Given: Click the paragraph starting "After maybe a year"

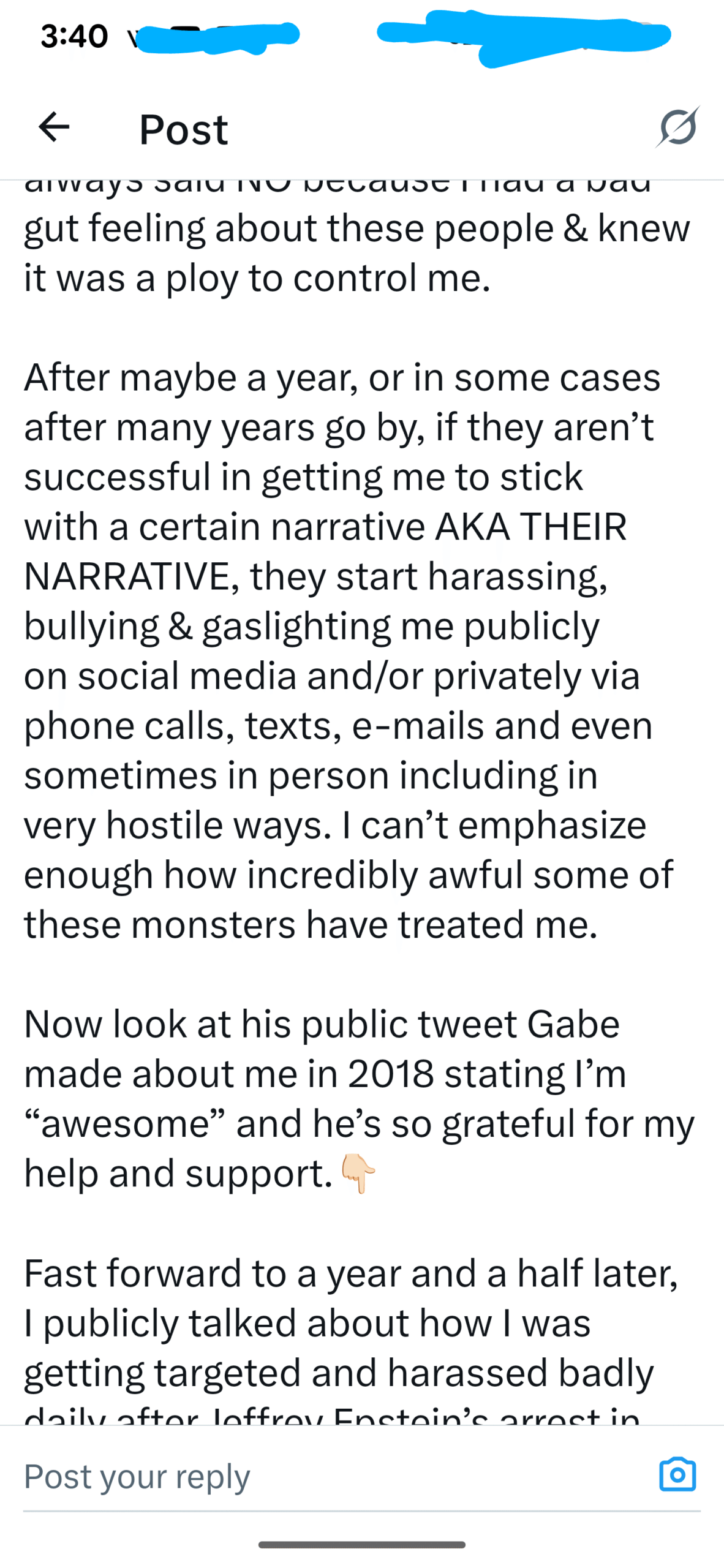Looking at the screenshot, I should [343, 650].
